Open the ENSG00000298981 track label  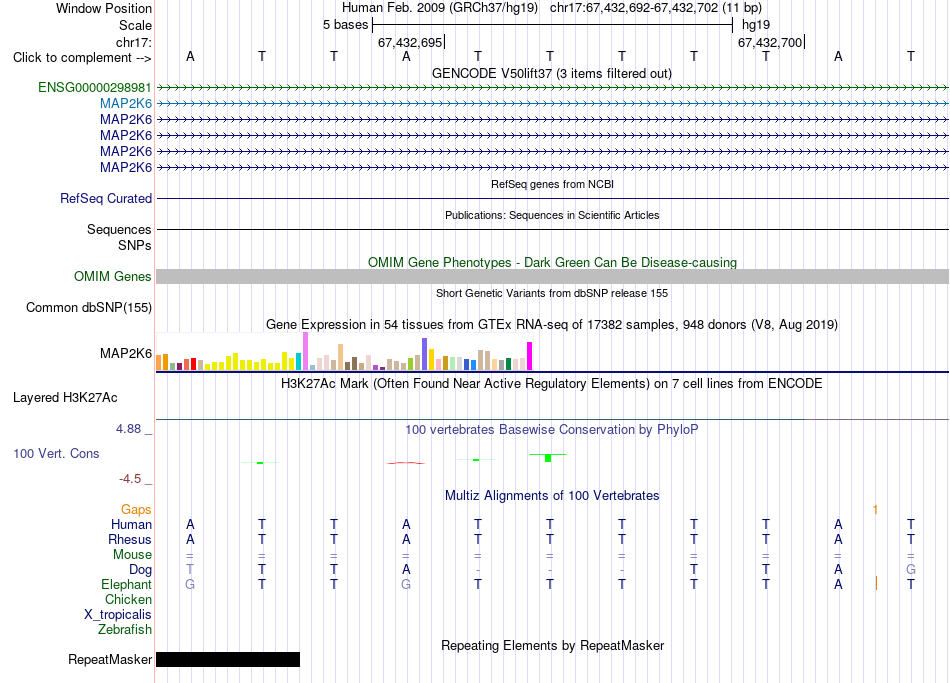[95, 87]
